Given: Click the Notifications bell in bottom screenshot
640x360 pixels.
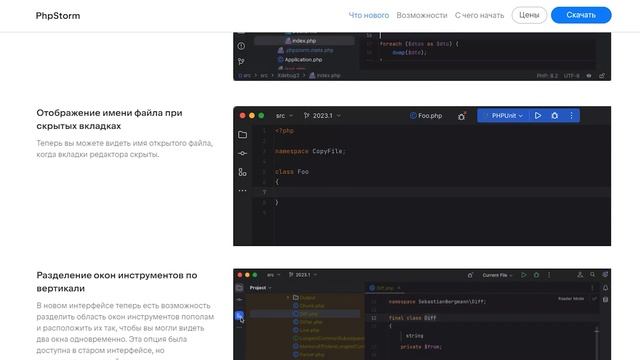Looking at the screenshot, I should [605, 288].
